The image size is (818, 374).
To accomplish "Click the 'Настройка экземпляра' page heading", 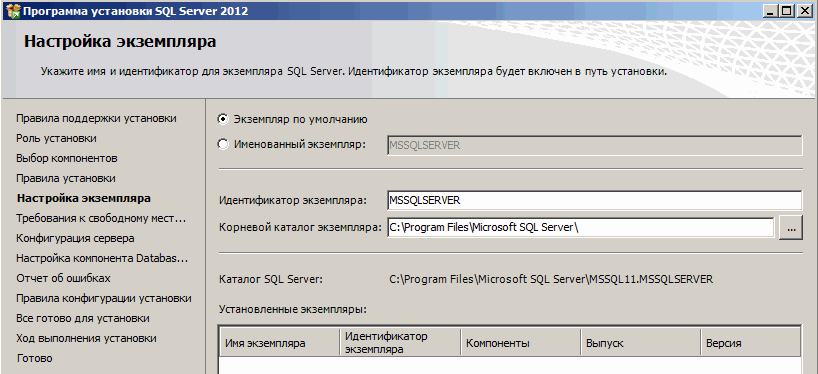I will click(120, 42).
